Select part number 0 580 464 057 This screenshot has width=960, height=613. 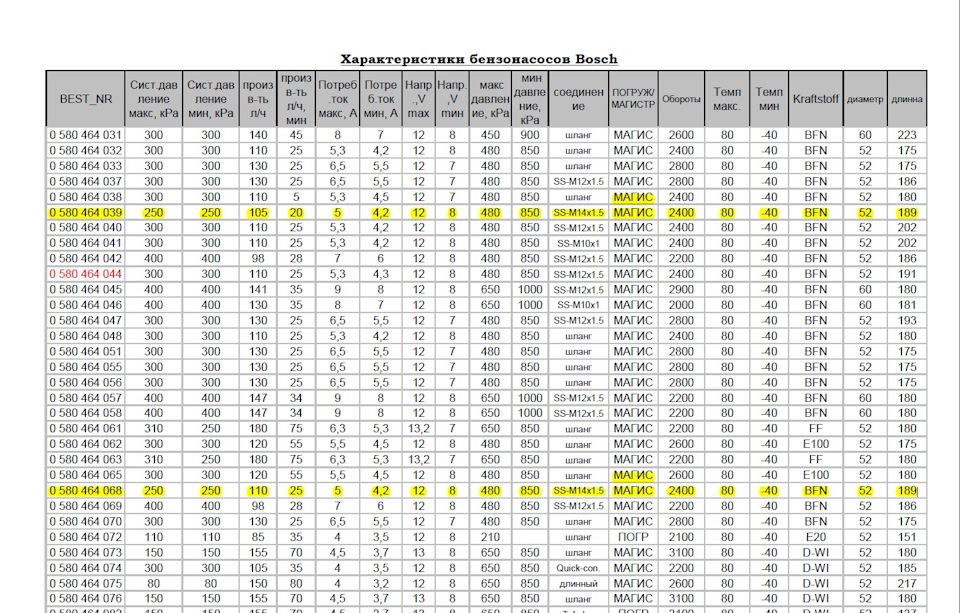86,398
